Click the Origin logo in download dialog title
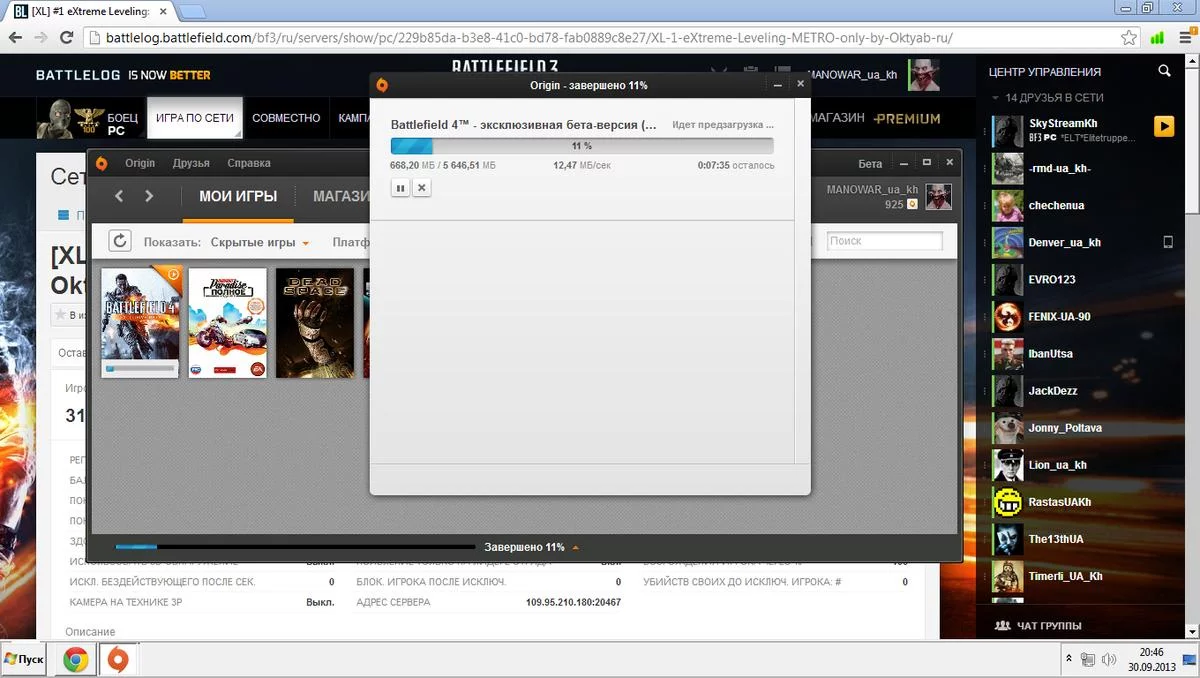Screen dimensions: 1200x678 click(382, 85)
